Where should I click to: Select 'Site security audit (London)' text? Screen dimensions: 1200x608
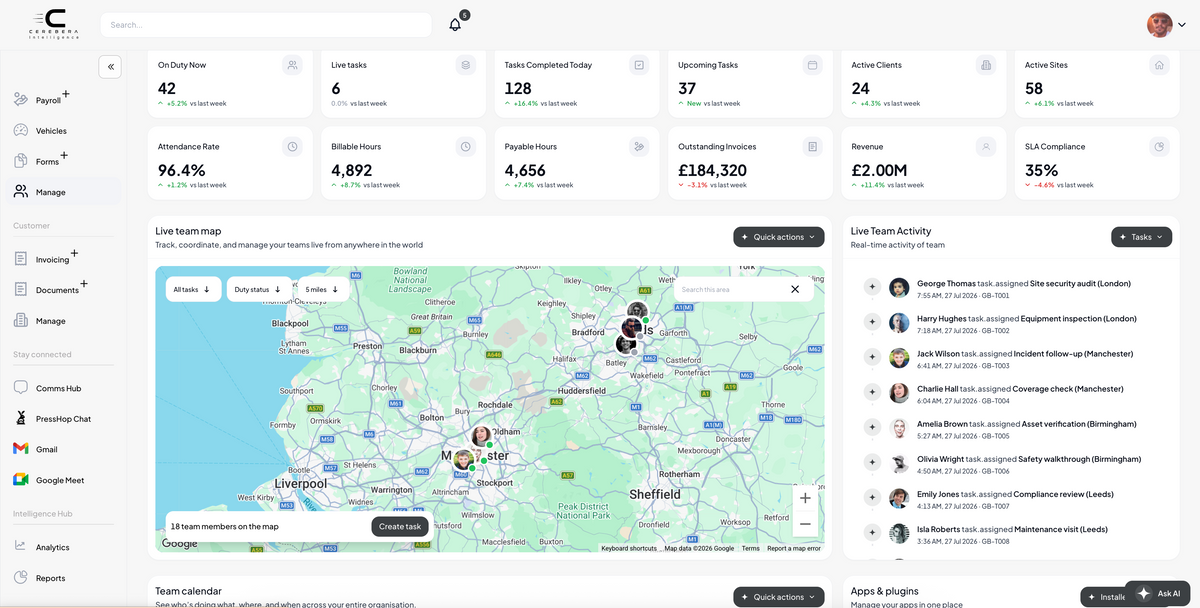point(1080,283)
